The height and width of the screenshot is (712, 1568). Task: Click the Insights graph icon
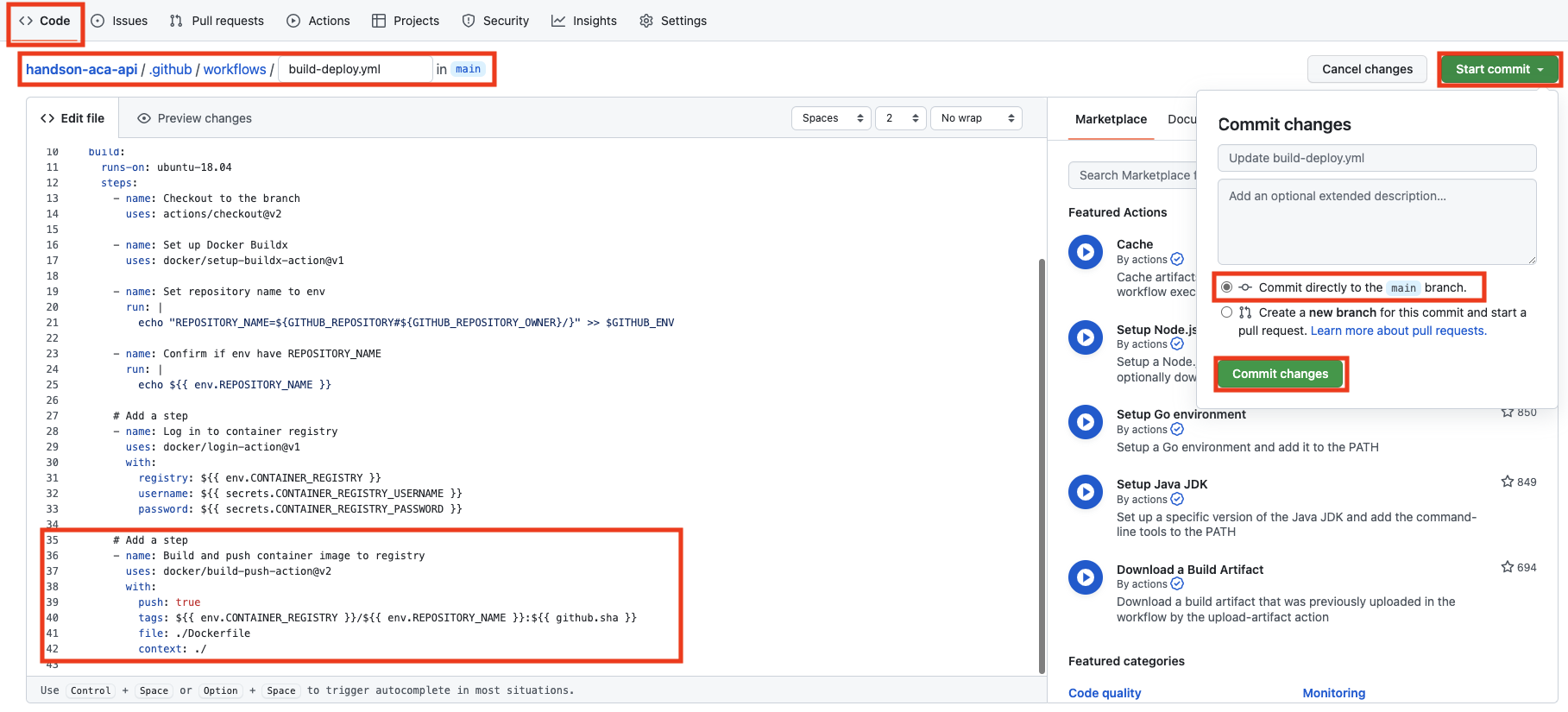(x=558, y=21)
